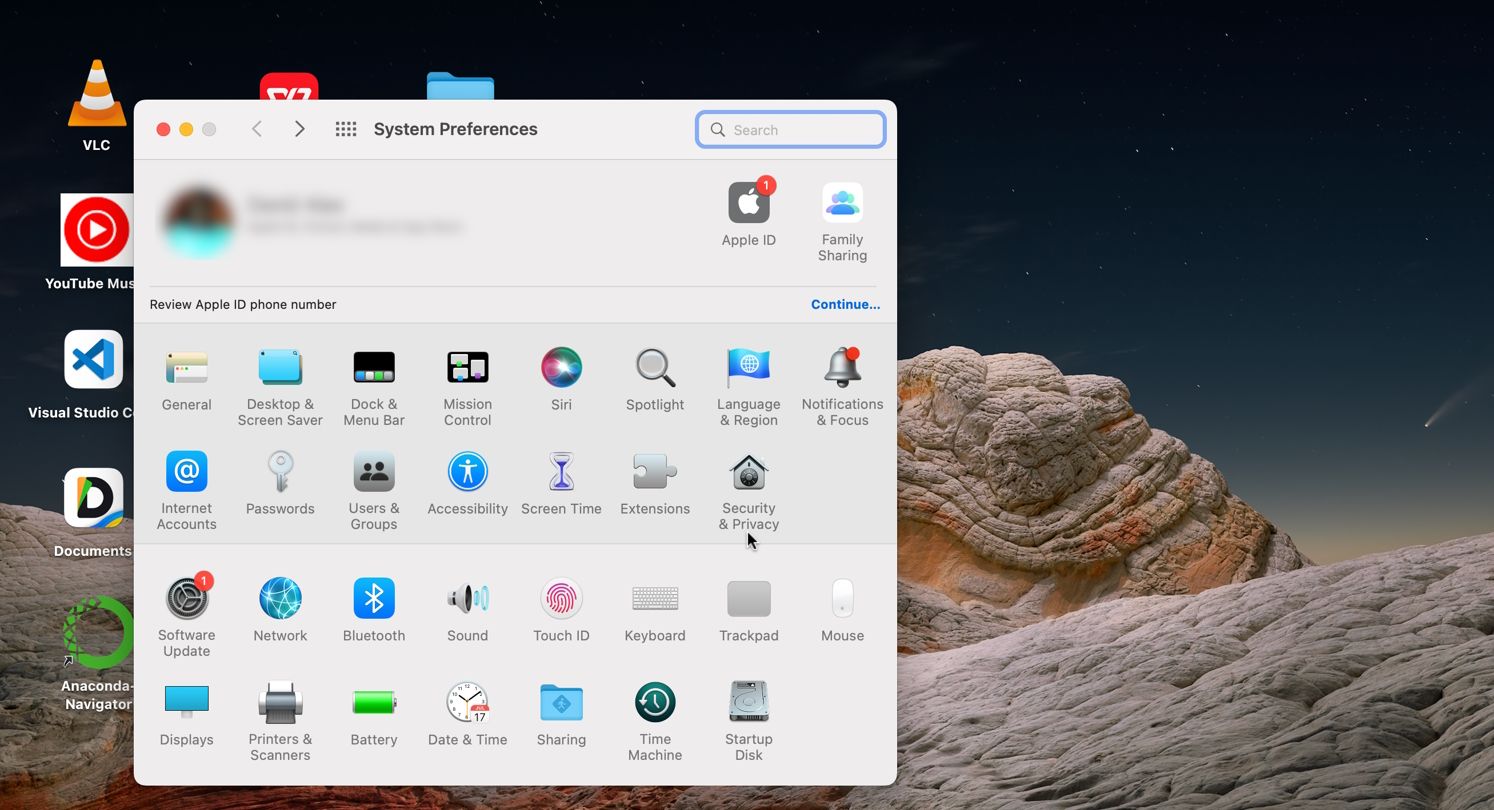The width and height of the screenshot is (1494, 810).
Task: Open Notifications & Focus pane
Action: tap(842, 368)
